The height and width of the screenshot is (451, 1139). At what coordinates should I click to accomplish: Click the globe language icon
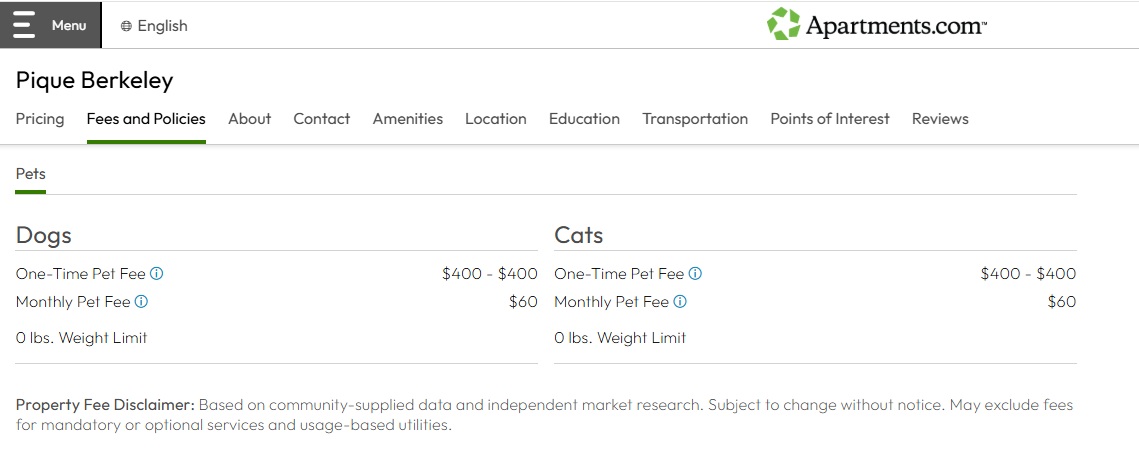click(x=126, y=26)
